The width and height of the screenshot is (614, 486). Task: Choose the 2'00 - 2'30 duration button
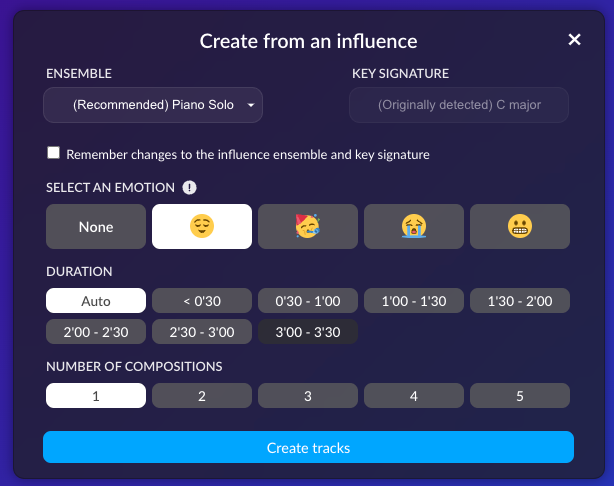[x=96, y=332]
